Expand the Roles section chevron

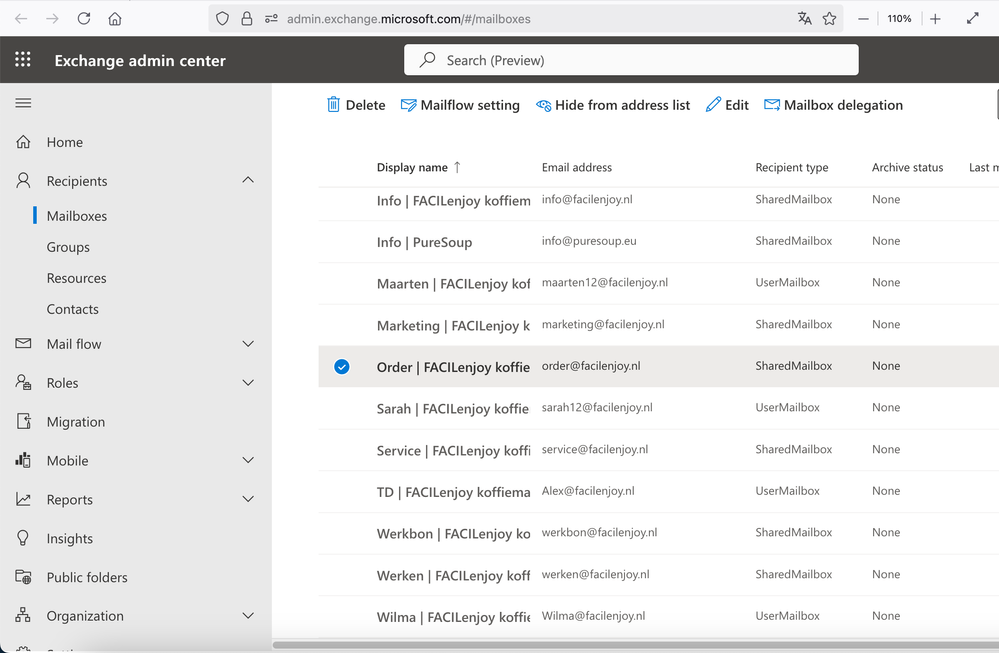(x=248, y=382)
